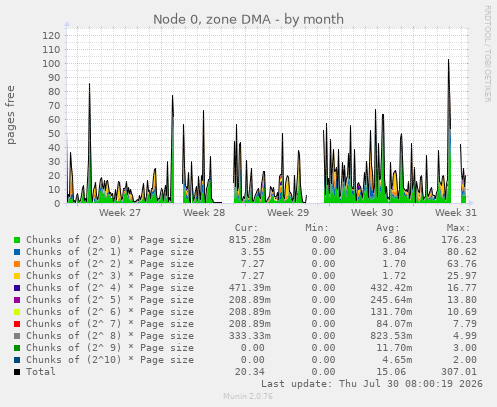Click the red swatch for 2^7 chunks
The height and width of the screenshot is (407, 497).
click(17, 324)
